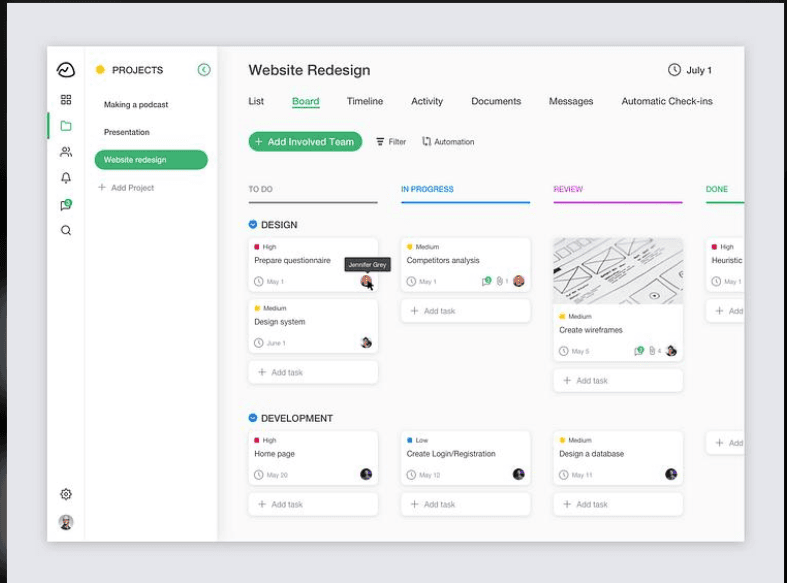This screenshot has width=787, height=583.
Task: Open the messages icon with green badge
Action: pos(66,204)
